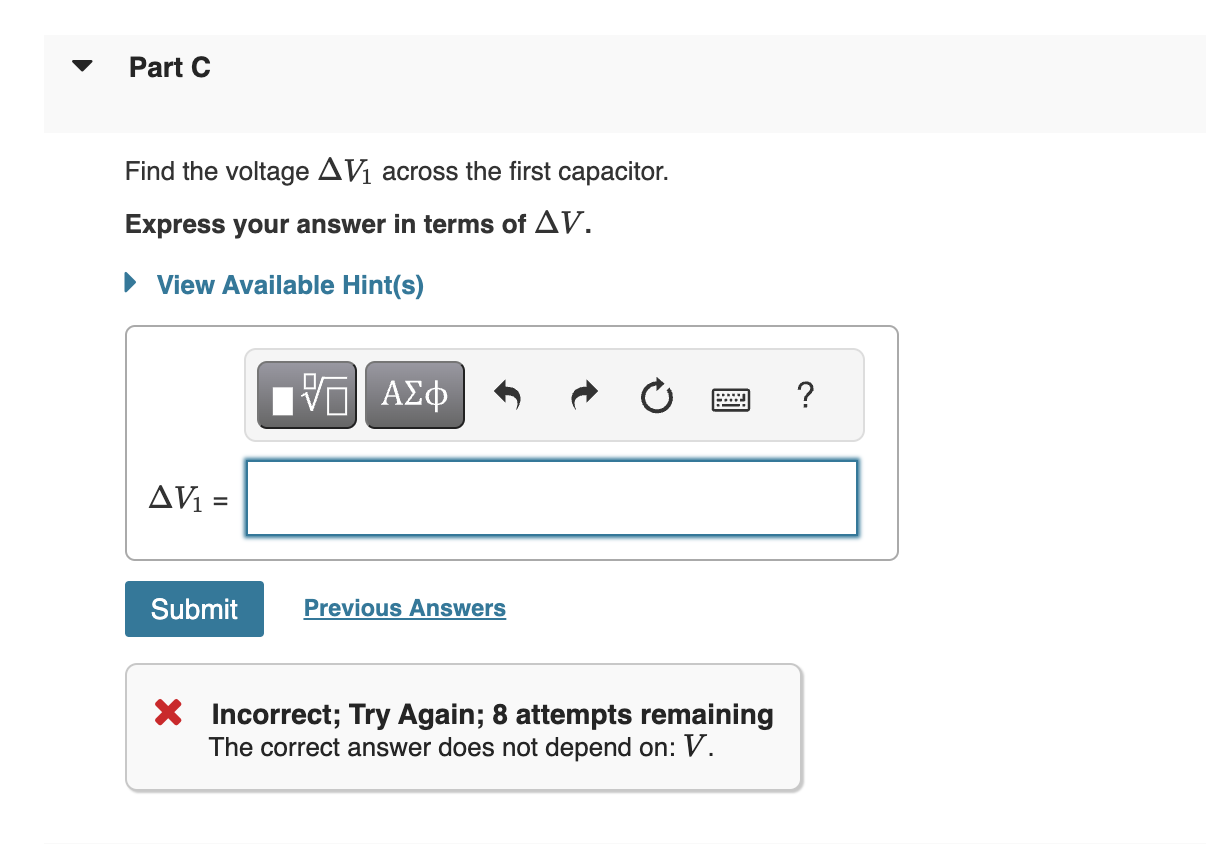Open the math templates palette
Image resolution: width=1206 pixels, height=844 pixels.
pyautogui.click(x=306, y=394)
